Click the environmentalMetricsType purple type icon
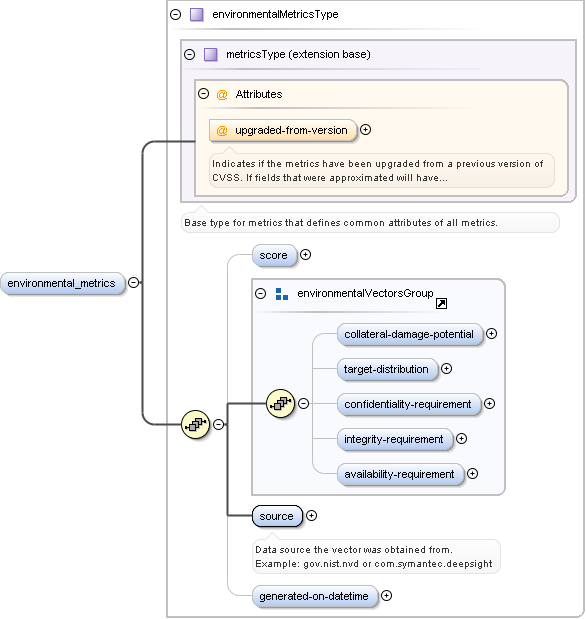 pyautogui.click(x=197, y=15)
